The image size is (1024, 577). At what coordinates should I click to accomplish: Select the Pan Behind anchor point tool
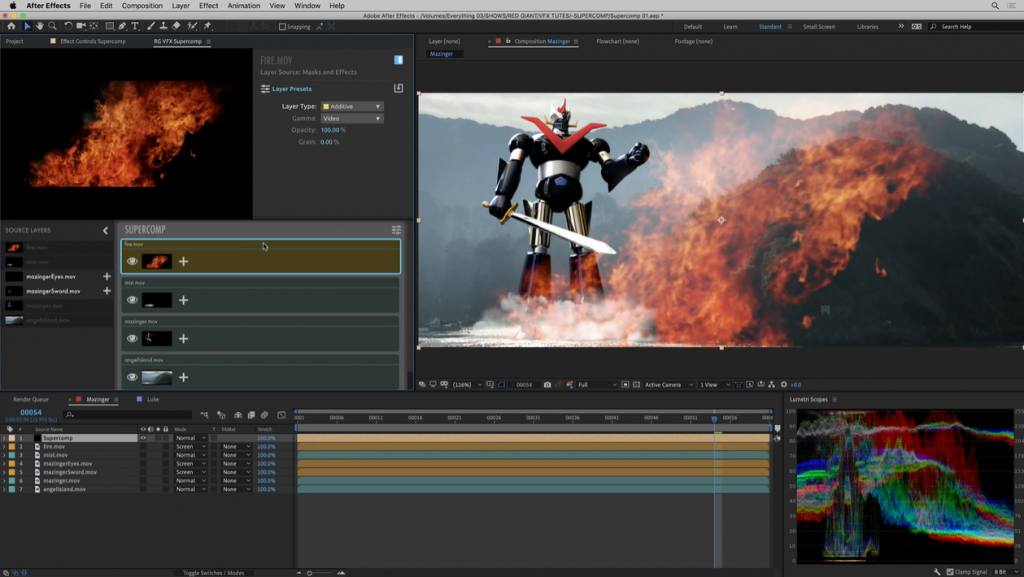click(x=94, y=26)
